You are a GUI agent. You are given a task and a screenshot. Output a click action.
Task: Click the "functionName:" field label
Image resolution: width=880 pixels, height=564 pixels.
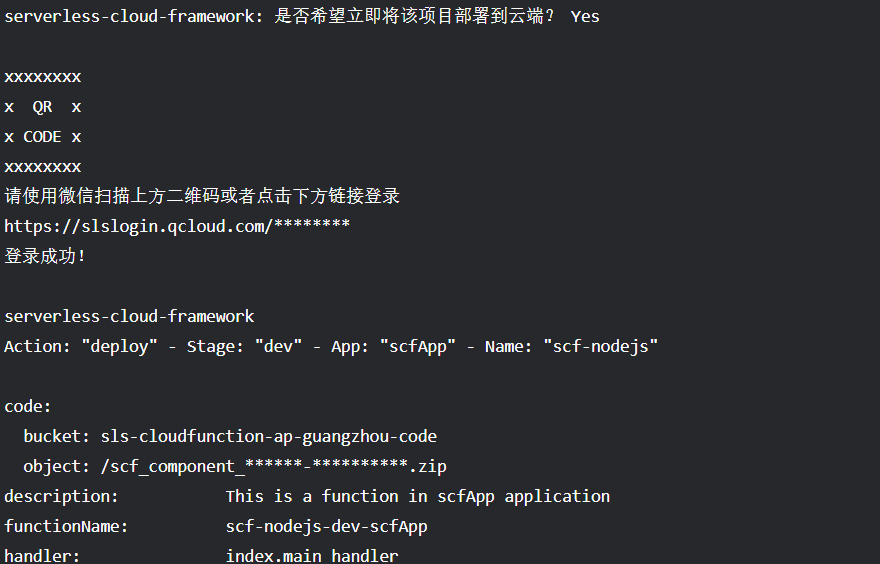click(x=66, y=526)
